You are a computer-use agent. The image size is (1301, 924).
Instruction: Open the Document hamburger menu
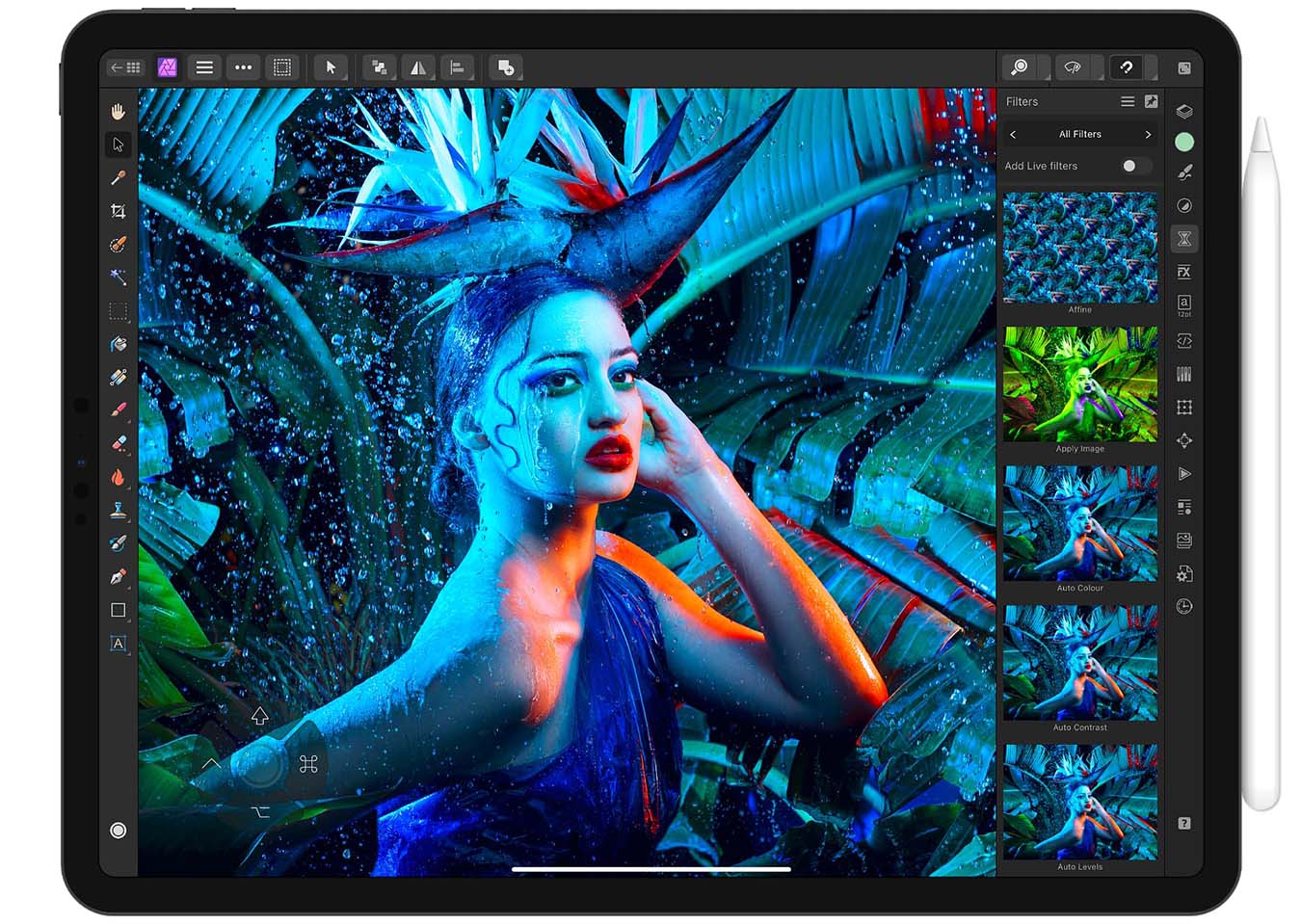pos(204,67)
